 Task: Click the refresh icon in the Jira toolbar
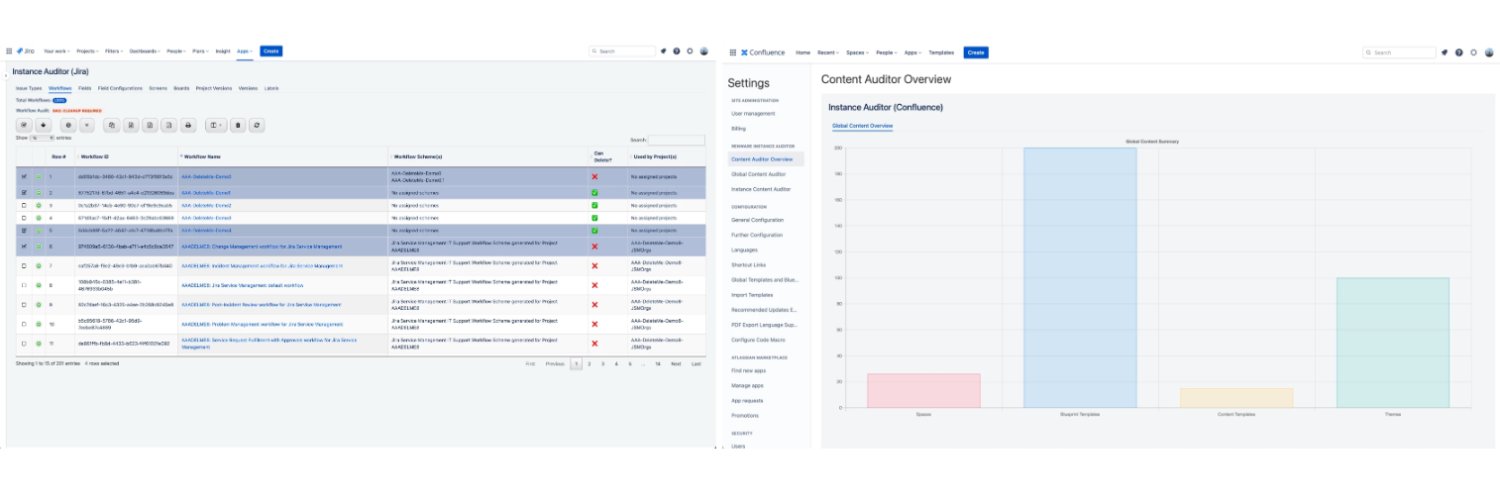[x=257, y=125]
